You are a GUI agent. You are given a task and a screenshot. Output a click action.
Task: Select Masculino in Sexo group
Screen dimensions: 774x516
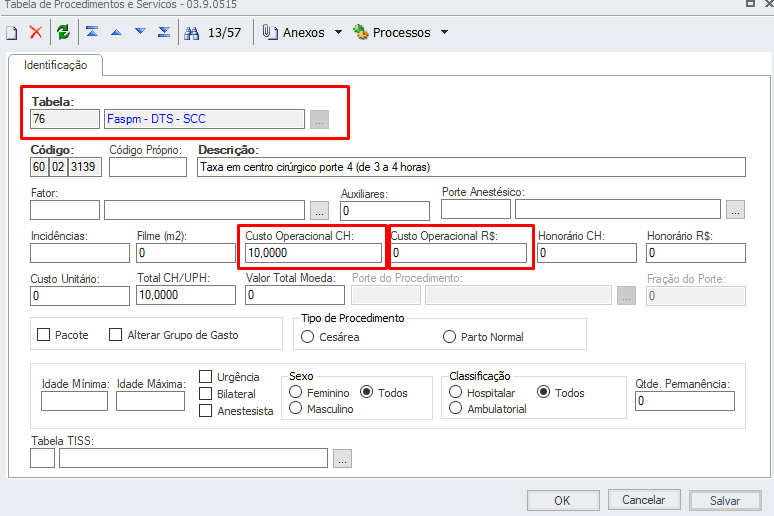pyautogui.click(x=295, y=408)
